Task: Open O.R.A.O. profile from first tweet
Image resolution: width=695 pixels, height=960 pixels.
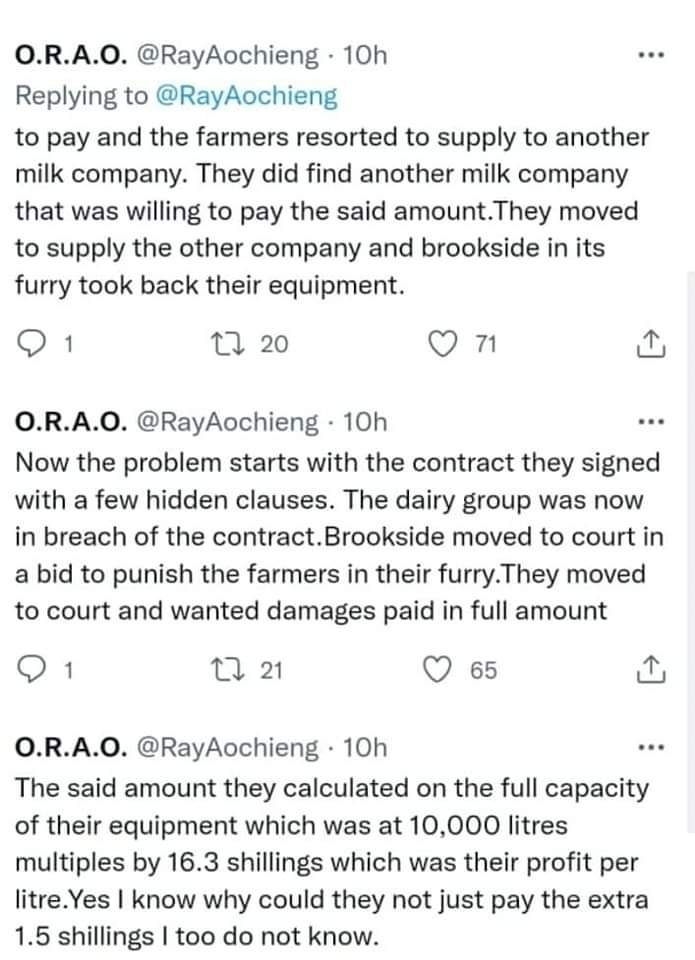Action: [x=71, y=56]
